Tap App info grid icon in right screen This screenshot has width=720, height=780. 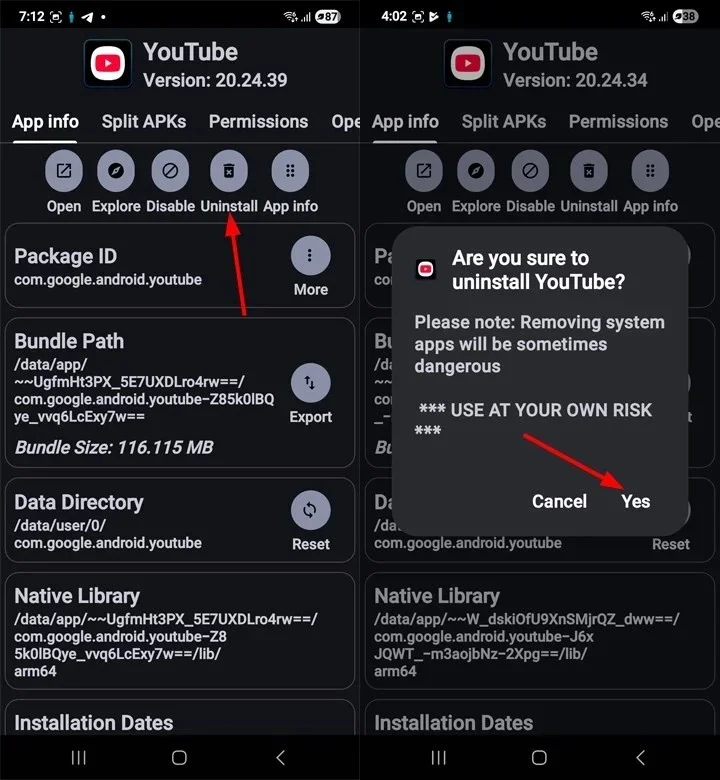pyautogui.click(x=650, y=171)
